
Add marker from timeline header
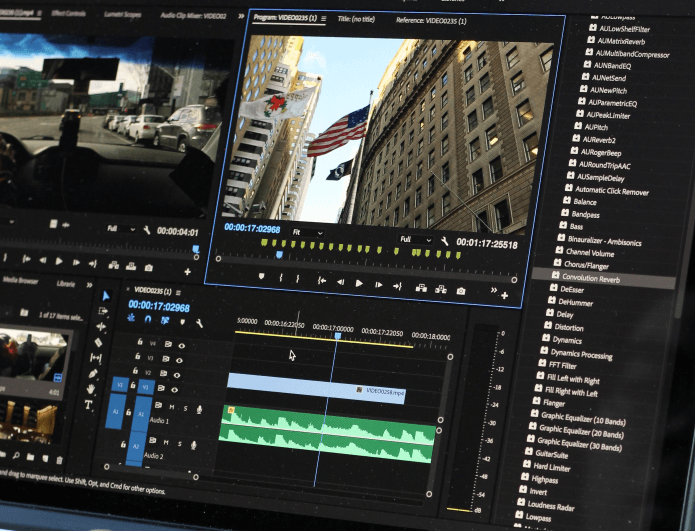pyautogui.click(x=182, y=322)
